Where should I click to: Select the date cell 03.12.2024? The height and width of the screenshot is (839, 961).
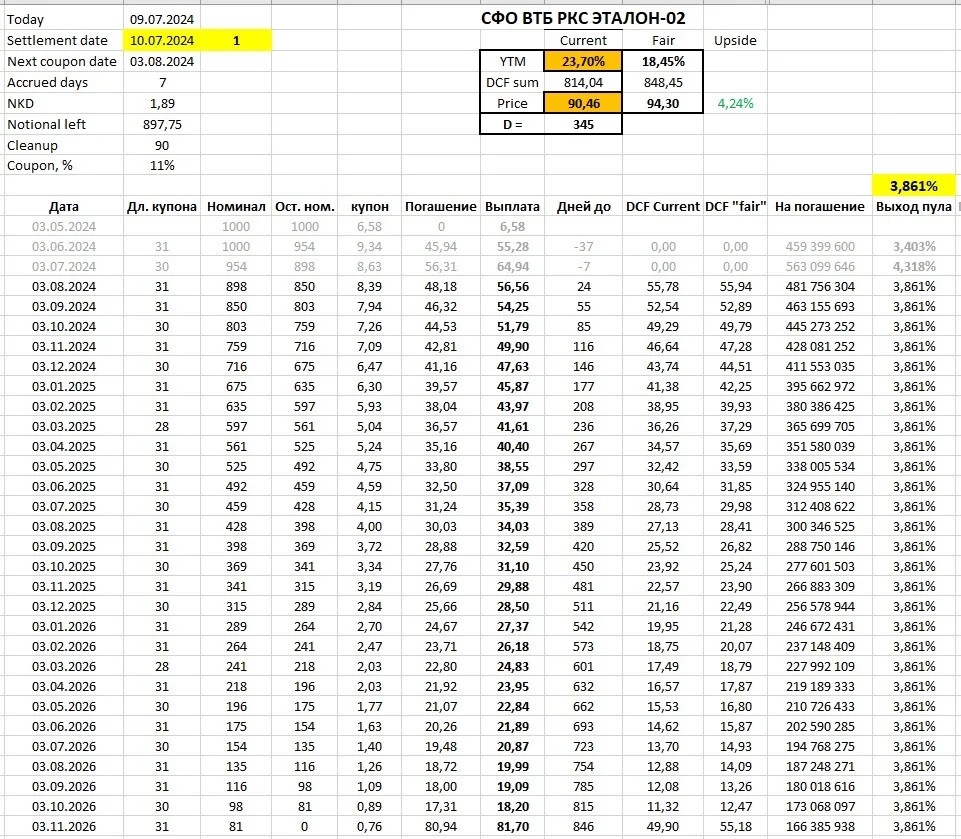coord(64,366)
